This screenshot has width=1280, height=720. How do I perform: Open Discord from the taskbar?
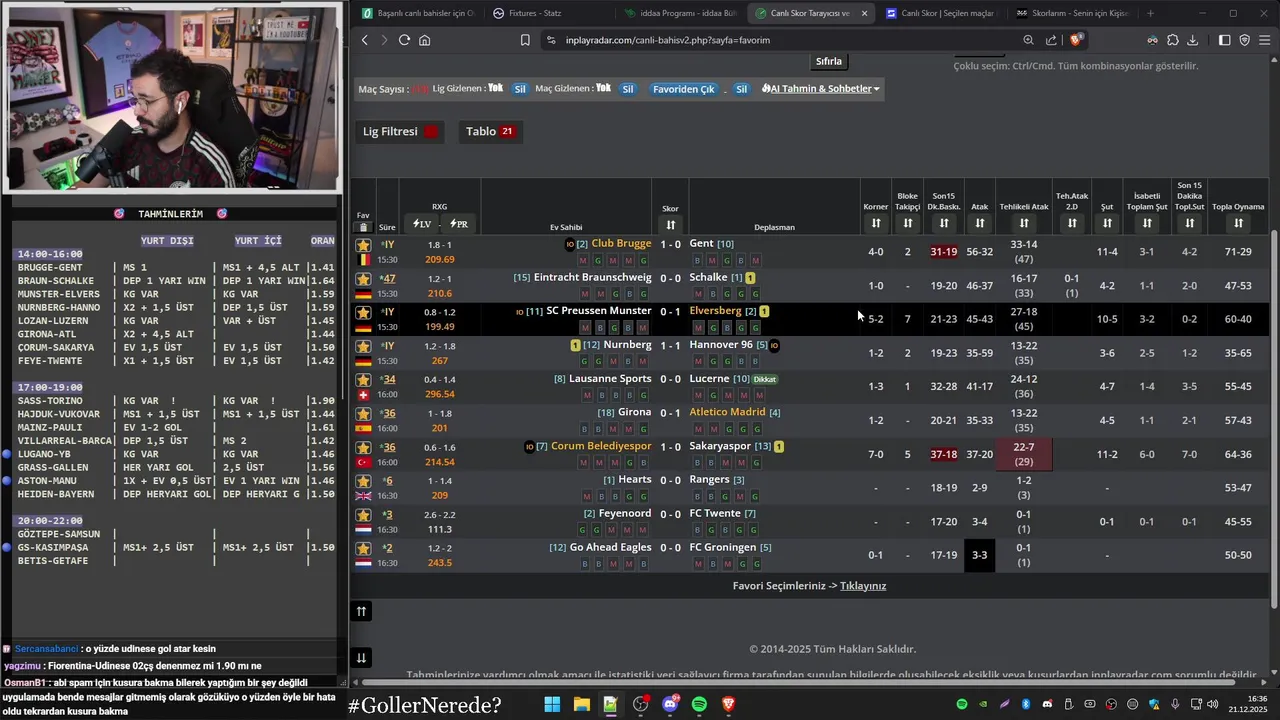pyautogui.click(x=670, y=704)
